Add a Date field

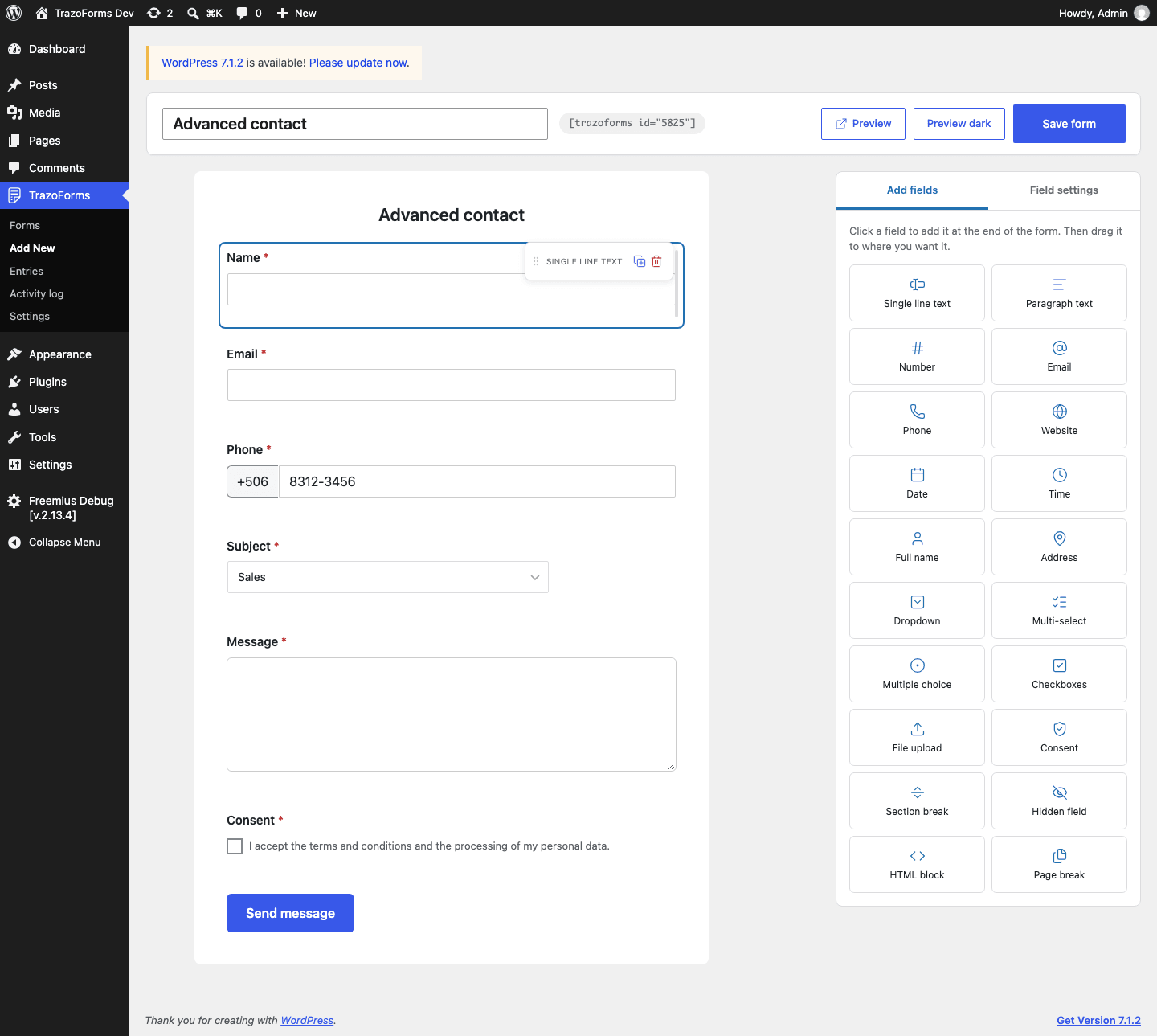pos(917,483)
